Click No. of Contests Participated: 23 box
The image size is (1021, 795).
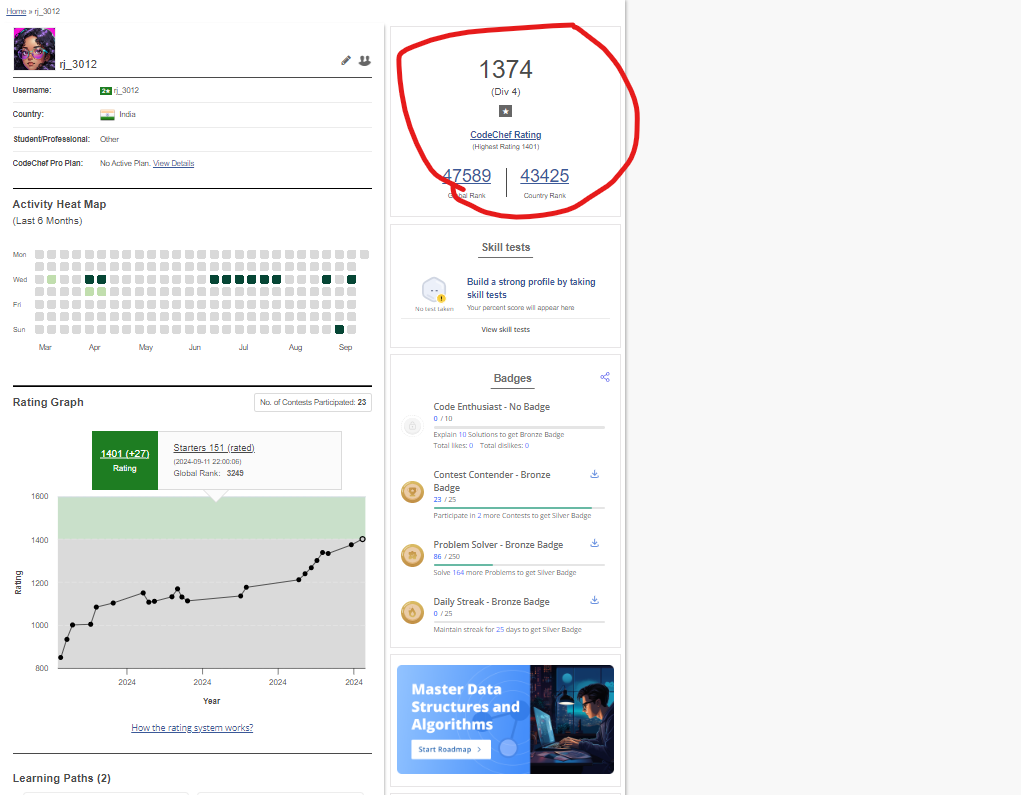pyautogui.click(x=313, y=402)
